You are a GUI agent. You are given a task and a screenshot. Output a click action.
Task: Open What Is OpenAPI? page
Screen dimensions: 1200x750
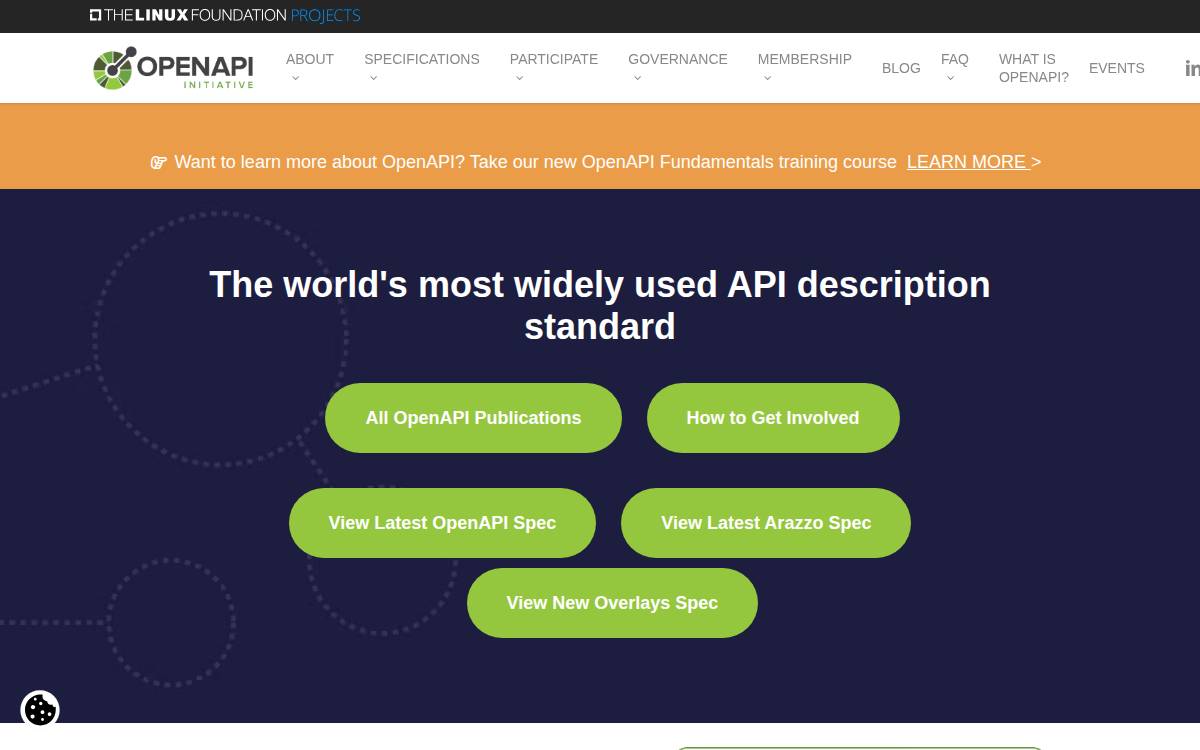click(x=1034, y=68)
